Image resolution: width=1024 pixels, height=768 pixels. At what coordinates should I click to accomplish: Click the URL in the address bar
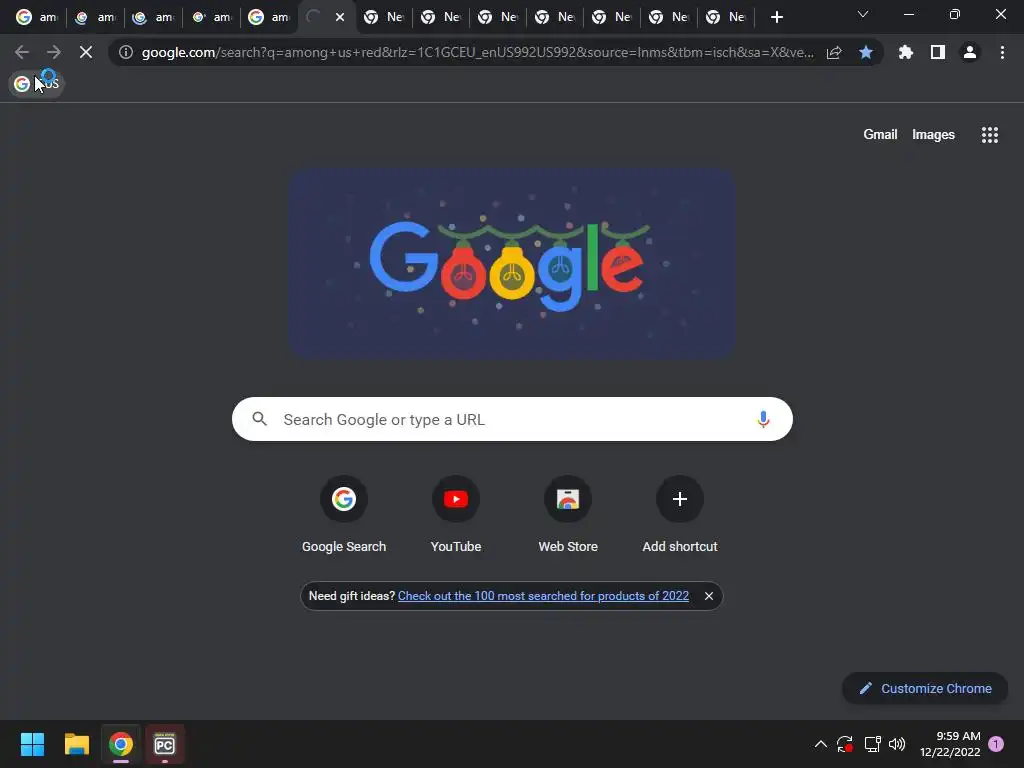[x=477, y=52]
